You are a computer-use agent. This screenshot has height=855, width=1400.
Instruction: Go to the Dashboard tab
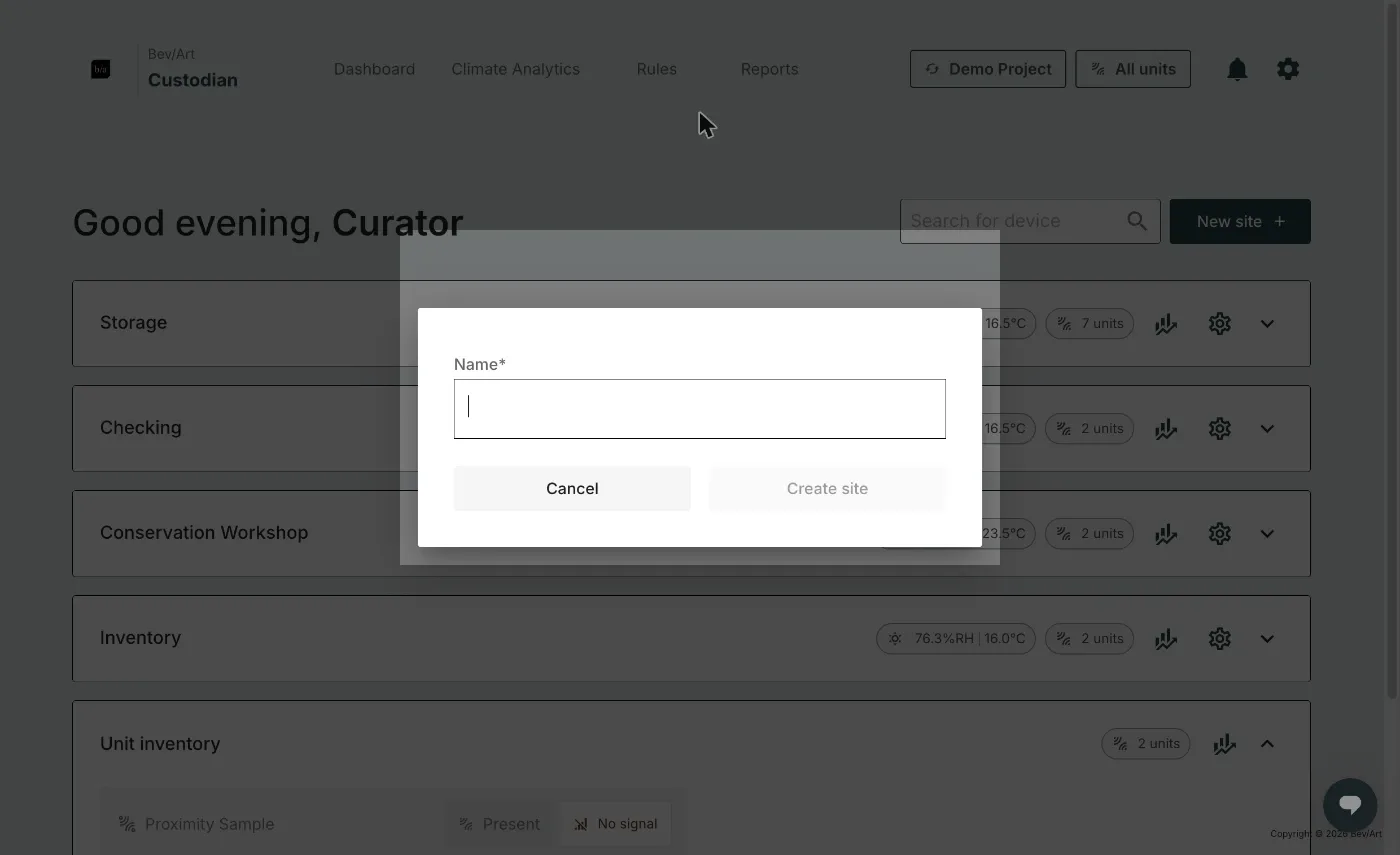[x=374, y=69]
